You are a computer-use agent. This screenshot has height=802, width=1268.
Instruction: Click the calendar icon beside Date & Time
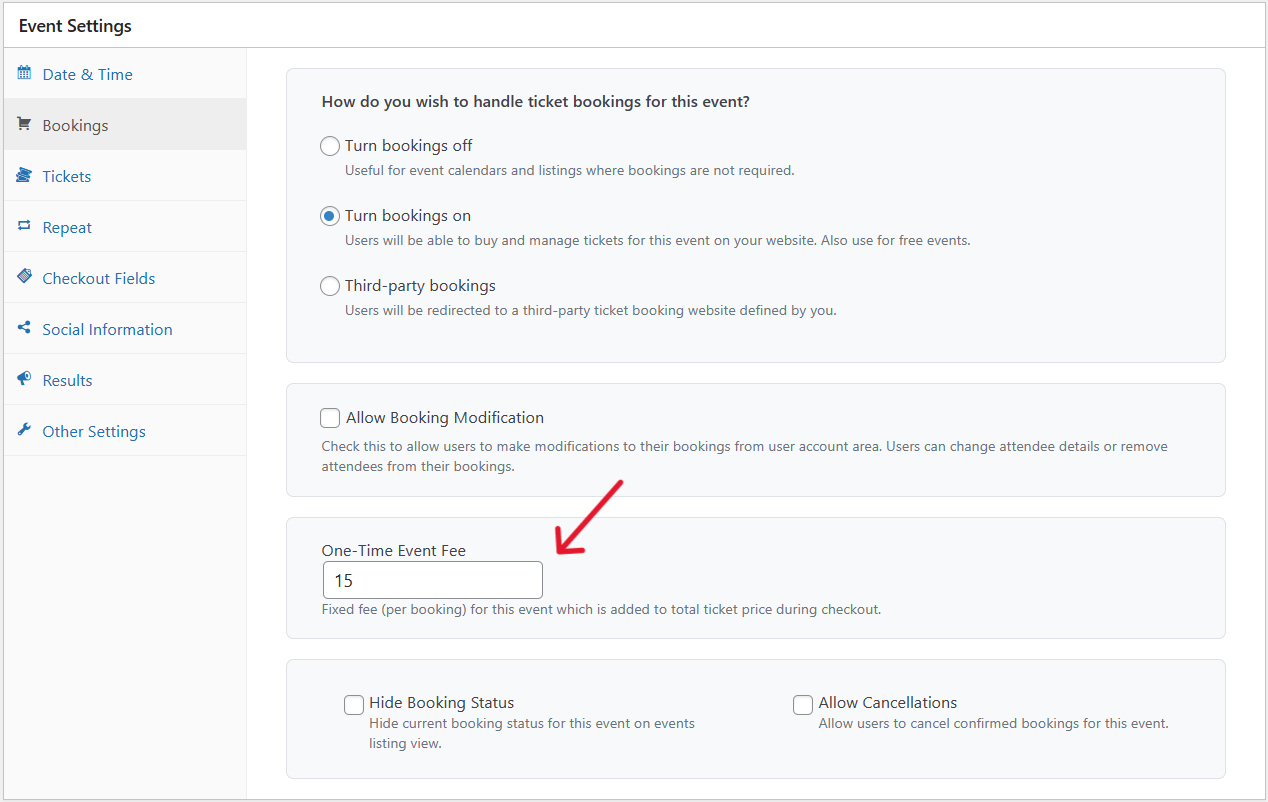point(24,73)
